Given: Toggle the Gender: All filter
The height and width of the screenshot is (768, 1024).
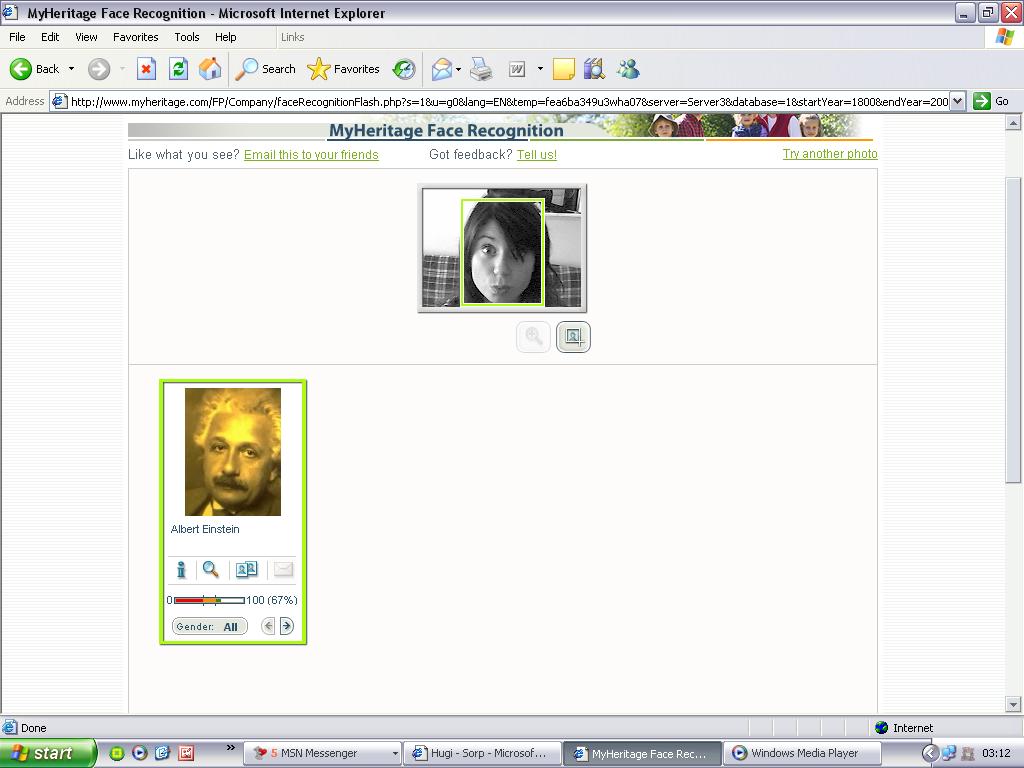Looking at the screenshot, I should pyautogui.click(x=210, y=626).
